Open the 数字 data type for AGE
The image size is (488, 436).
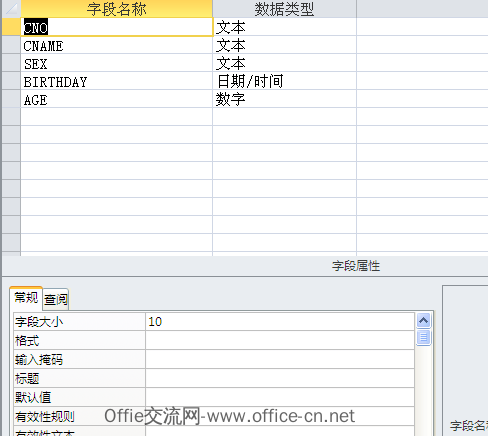tap(284, 99)
